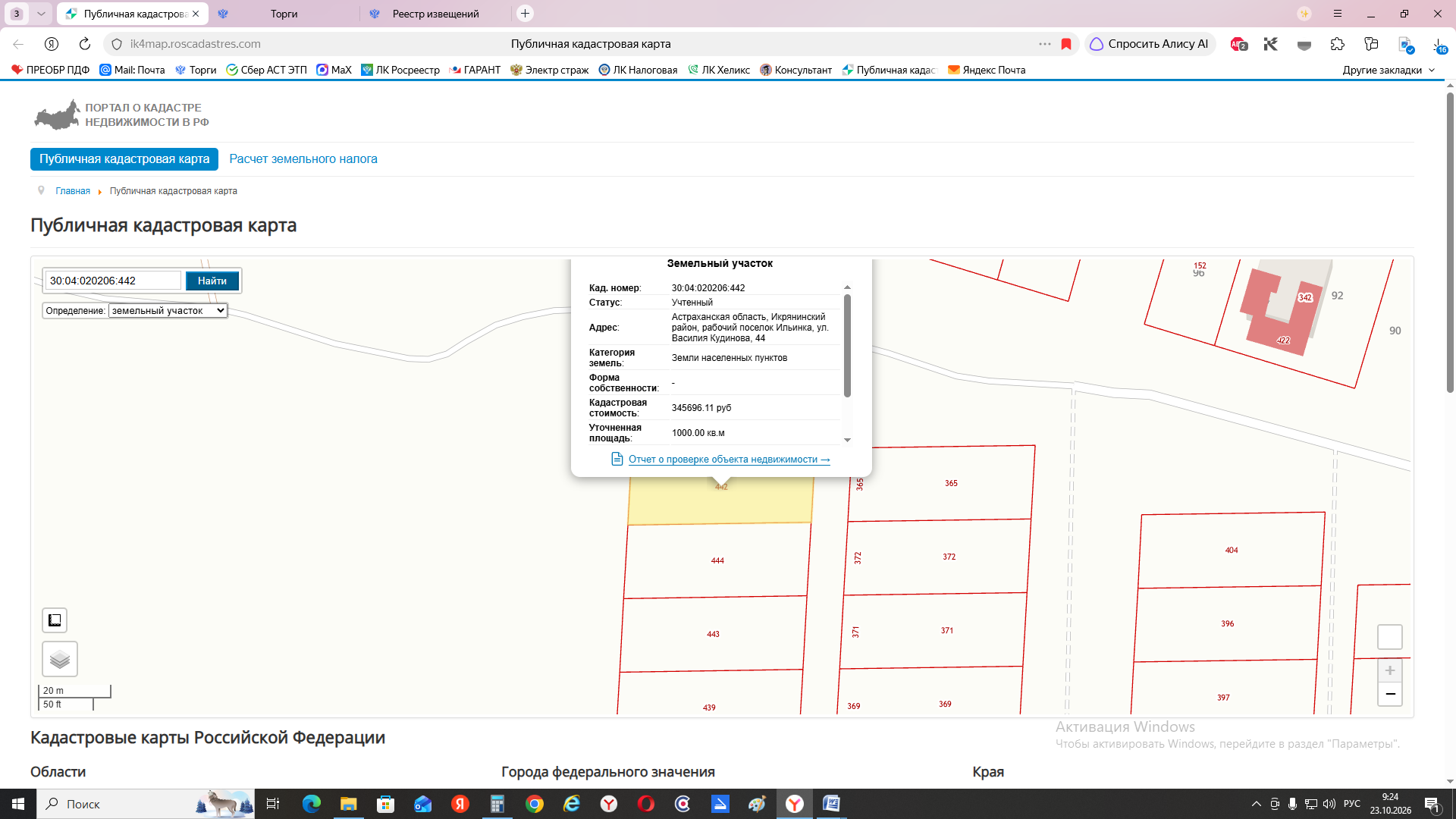Open File Explorer from taskbar
1456x819 pixels.
click(x=348, y=804)
